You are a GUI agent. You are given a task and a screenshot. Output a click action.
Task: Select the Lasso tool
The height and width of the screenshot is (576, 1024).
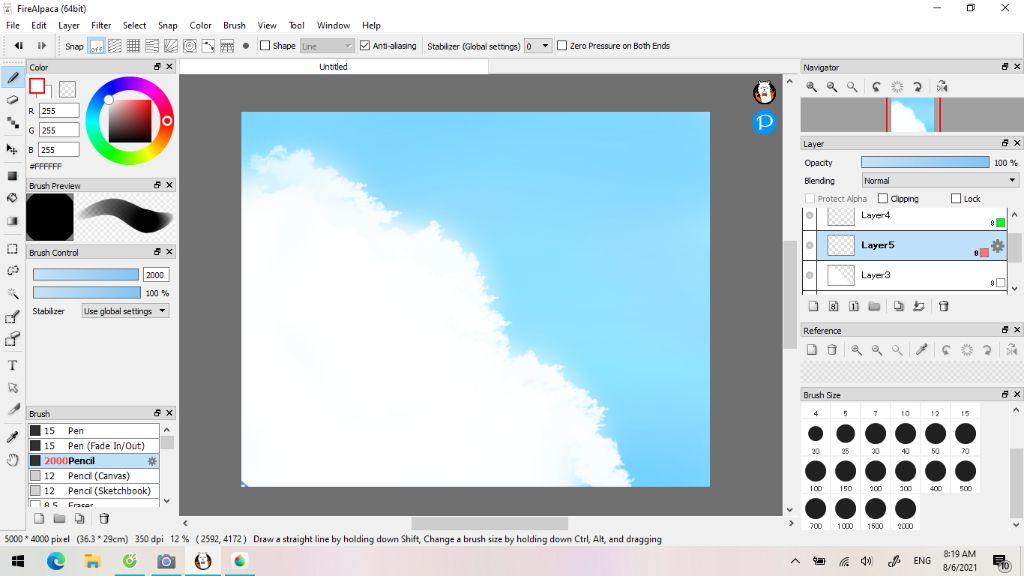[12, 271]
